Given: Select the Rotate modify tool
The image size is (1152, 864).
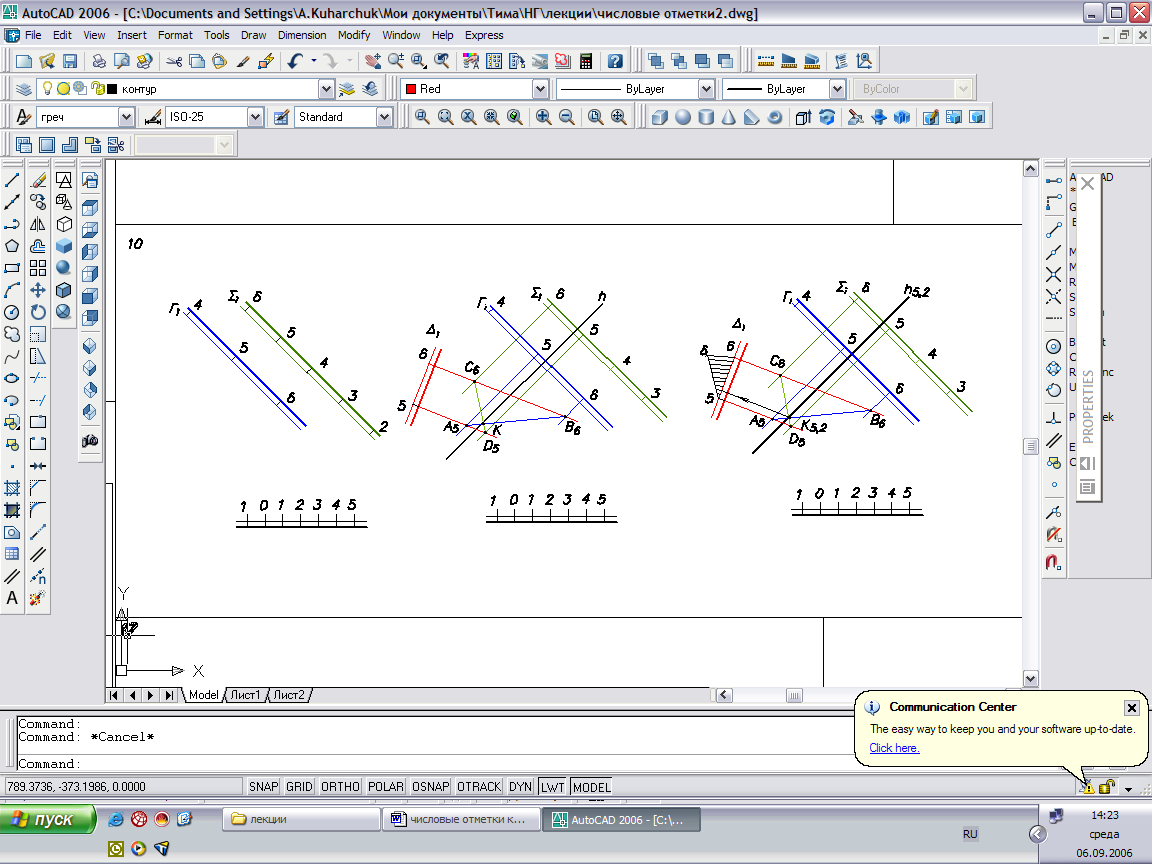Looking at the screenshot, I should click(38, 312).
